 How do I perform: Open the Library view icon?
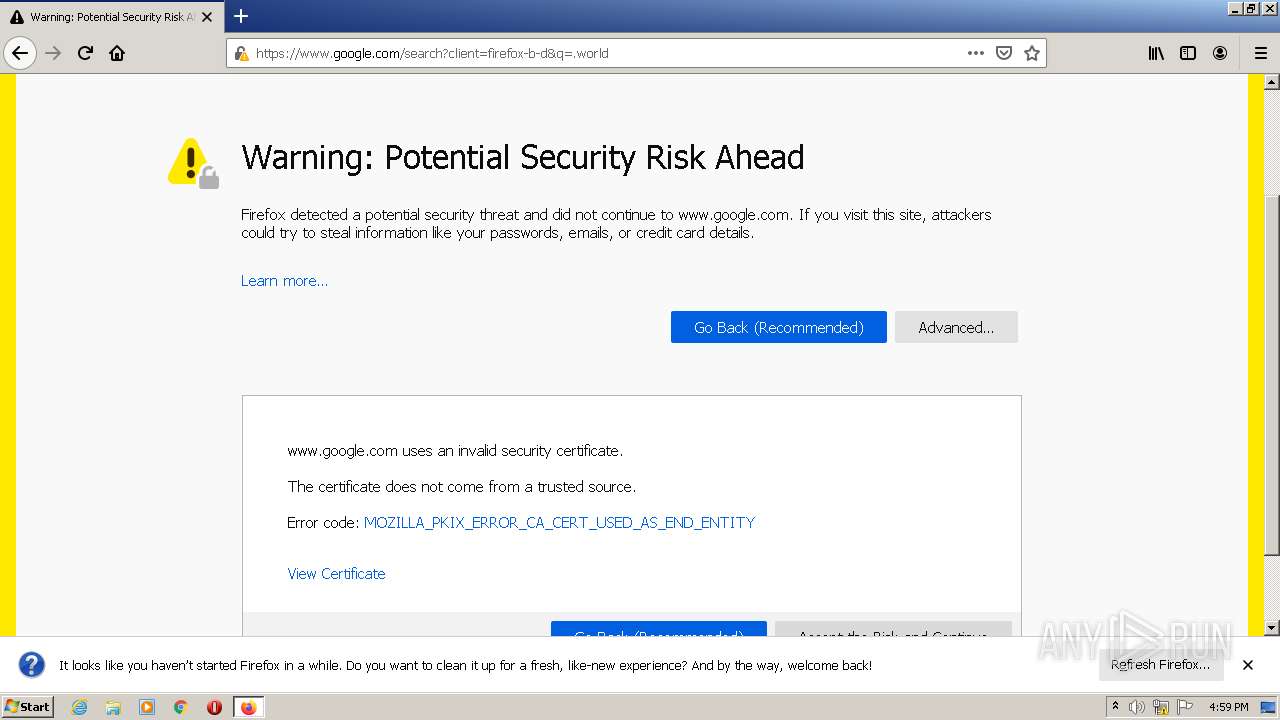pyautogui.click(x=1156, y=53)
